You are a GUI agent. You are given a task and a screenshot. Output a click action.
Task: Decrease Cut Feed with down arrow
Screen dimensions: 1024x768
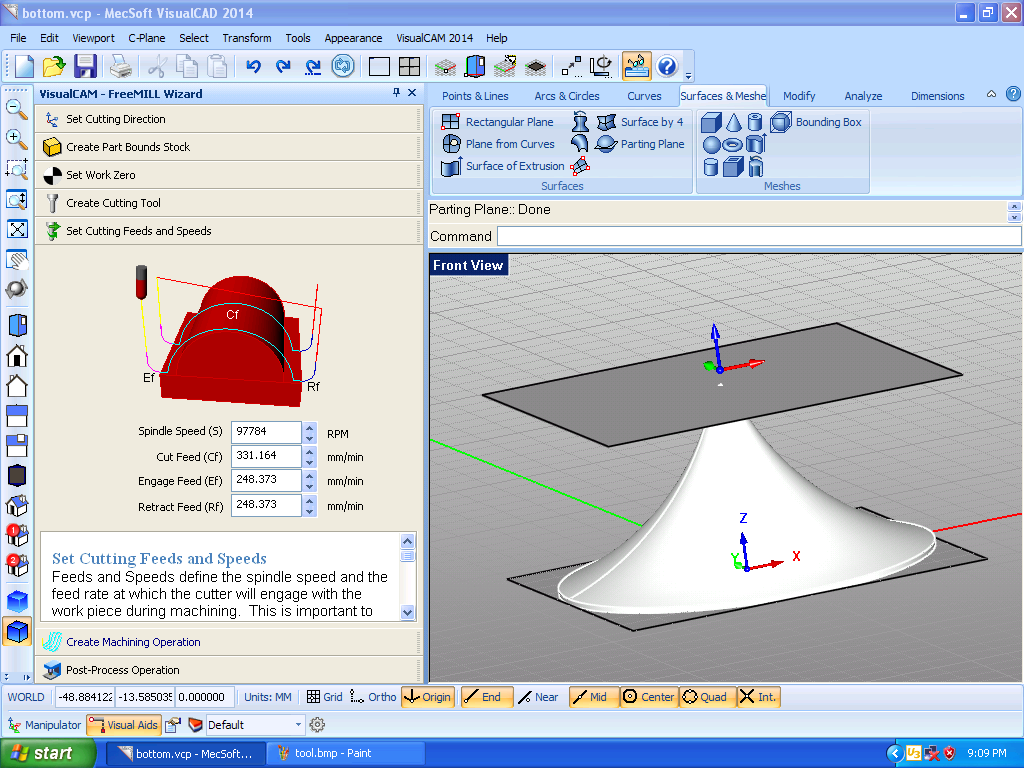(x=310, y=462)
